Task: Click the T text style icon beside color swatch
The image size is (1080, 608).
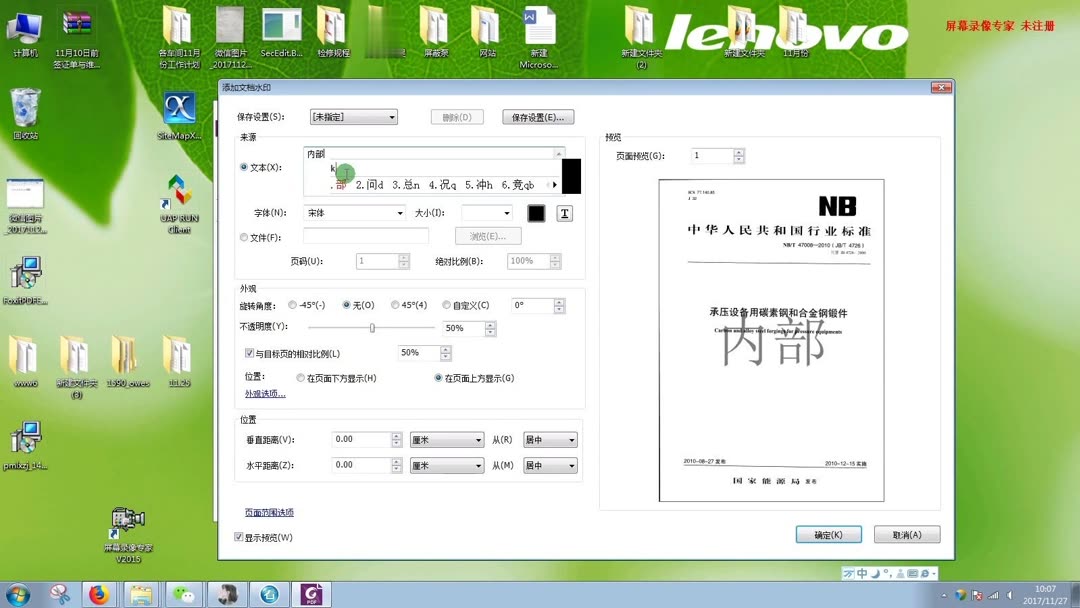Action: coord(564,212)
